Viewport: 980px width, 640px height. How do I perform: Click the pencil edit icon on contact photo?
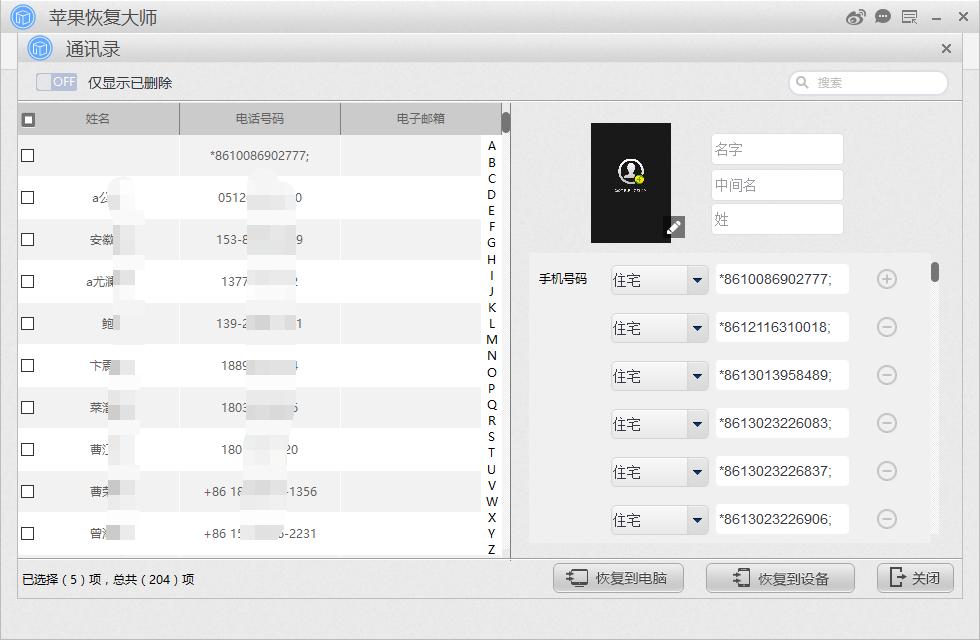(675, 227)
